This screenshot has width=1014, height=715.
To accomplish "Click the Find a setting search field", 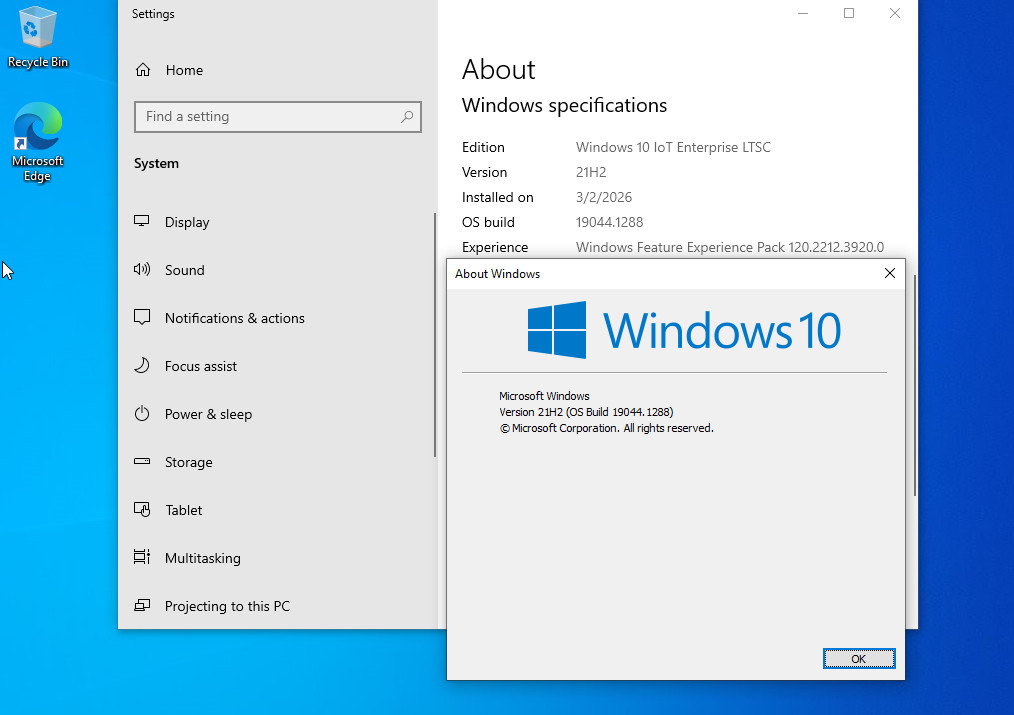I will (x=277, y=116).
